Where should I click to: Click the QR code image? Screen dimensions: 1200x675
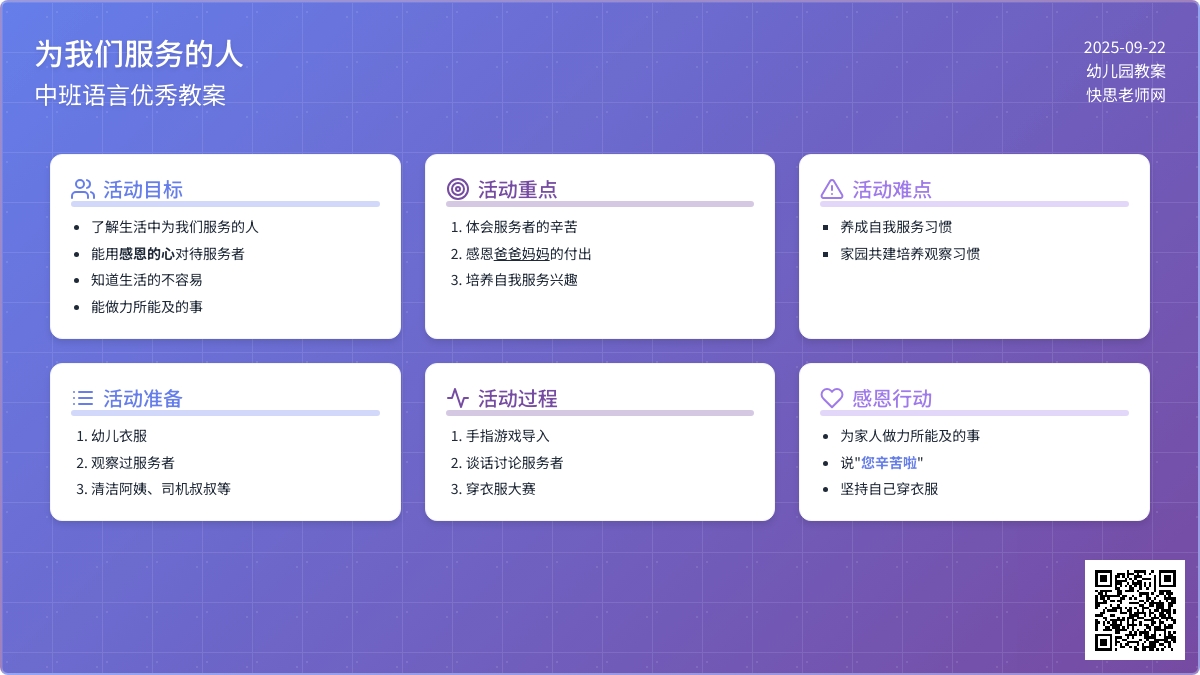(1134, 609)
